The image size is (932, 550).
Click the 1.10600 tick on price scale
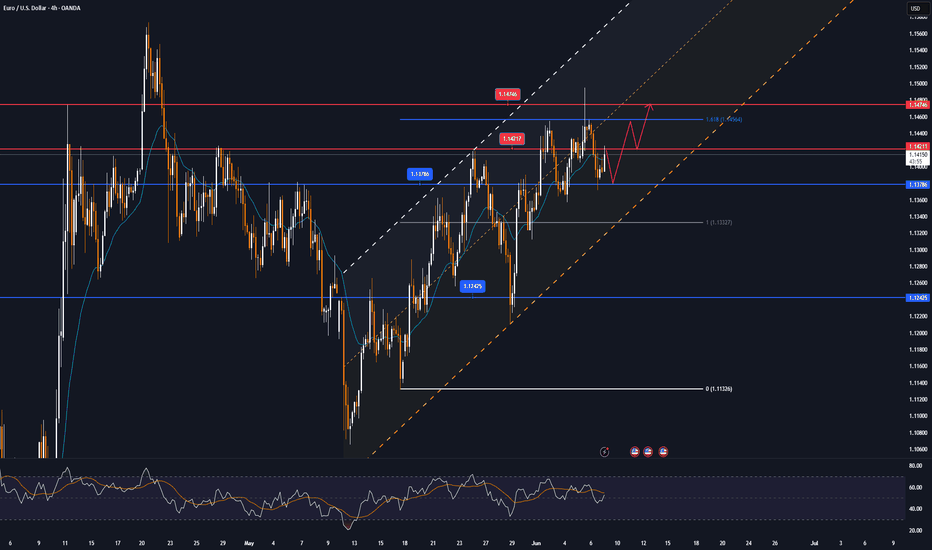point(918,450)
